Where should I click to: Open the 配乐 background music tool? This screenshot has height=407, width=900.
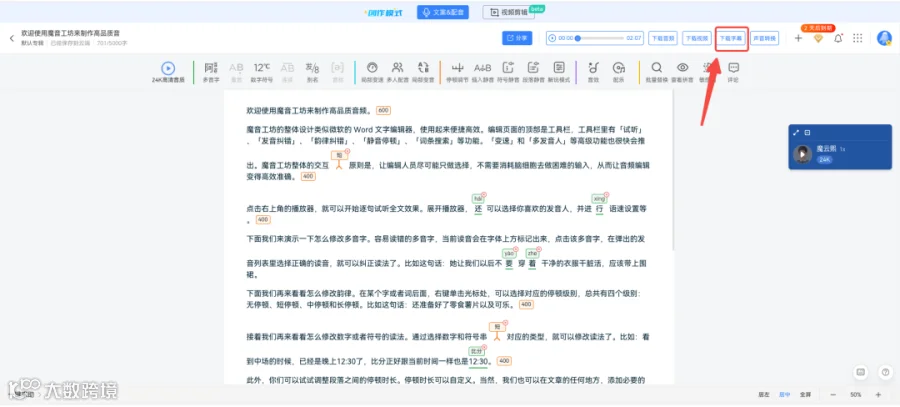point(618,72)
